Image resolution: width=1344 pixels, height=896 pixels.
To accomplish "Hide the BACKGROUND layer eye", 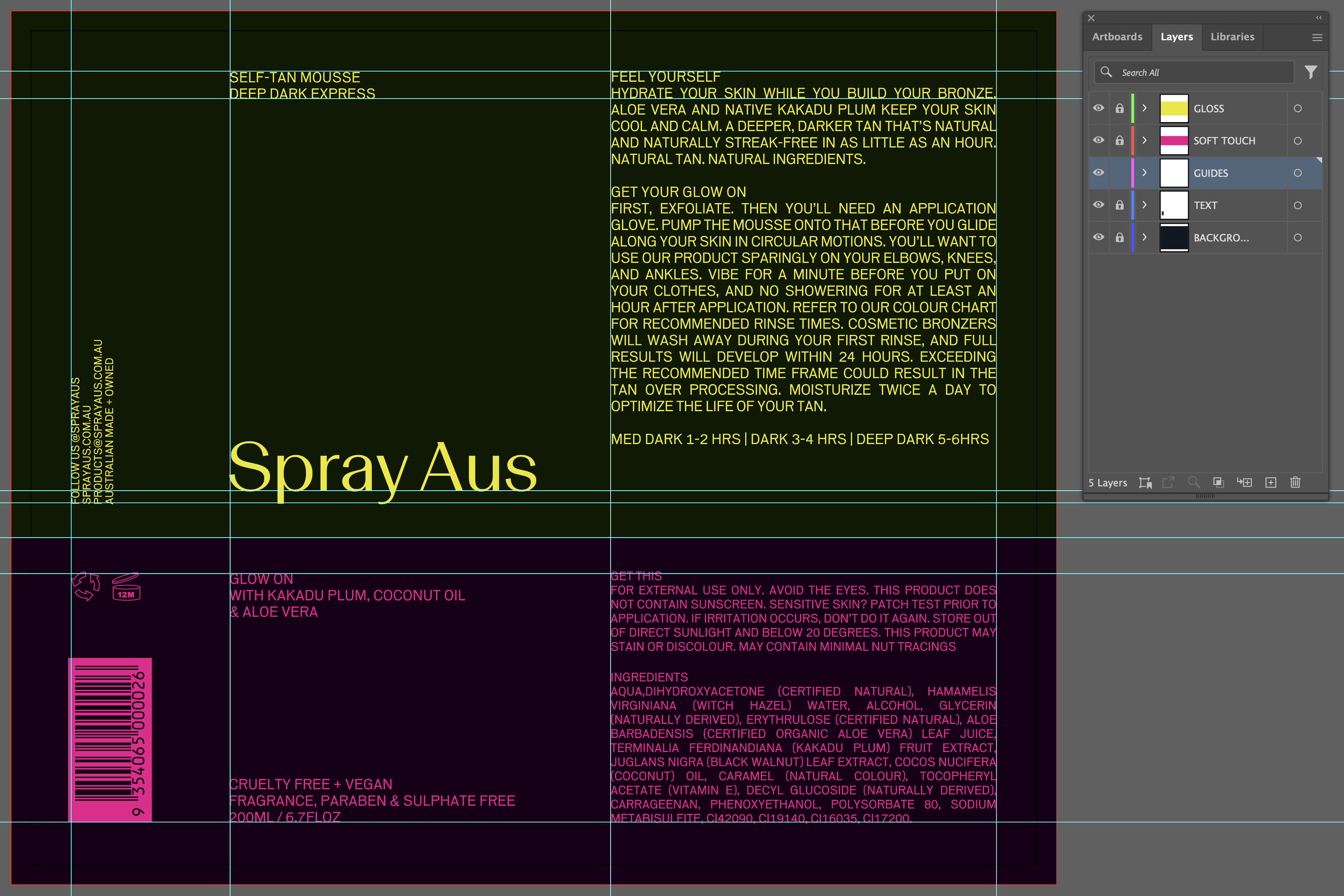I will [x=1098, y=237].
